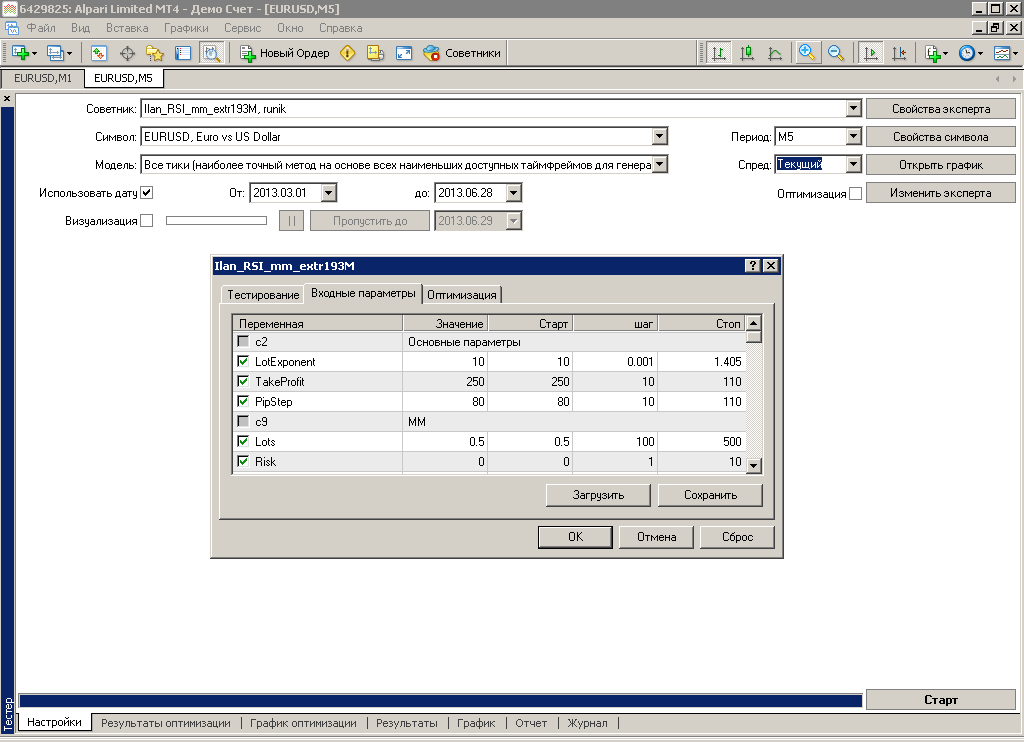This screenshot has width=1024, height=742.
Task: Switch to line chart icon
Action: (775, 53)
